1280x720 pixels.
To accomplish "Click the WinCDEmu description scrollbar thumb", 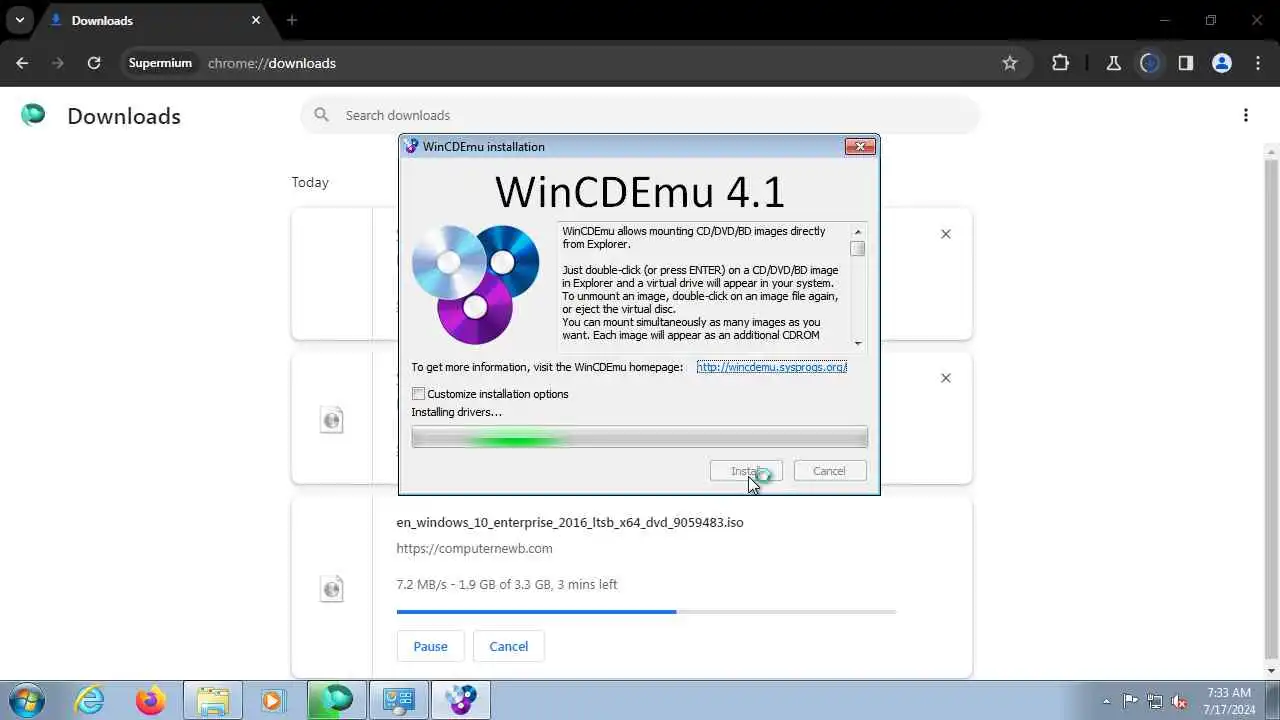I will [x=858, y=249].
